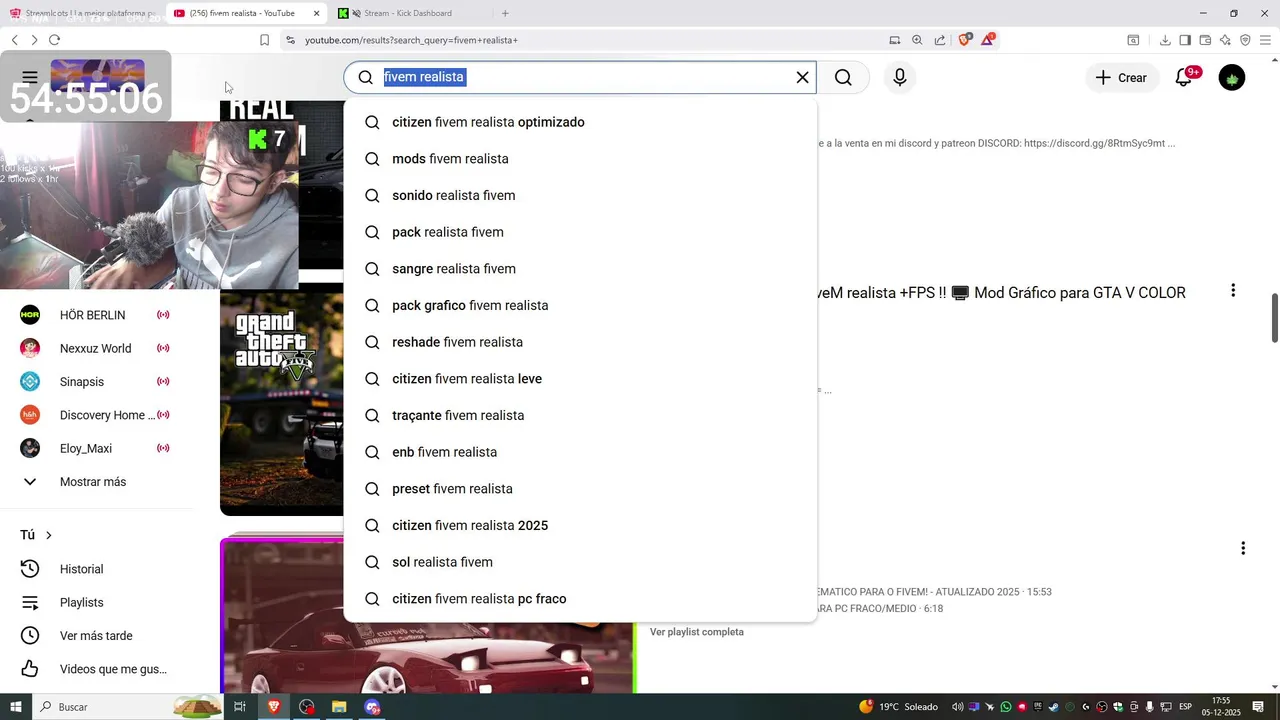Open Brave Rewards triangle icon
This screenshot has width=1280, height=720.
click(x=988, y=40)
